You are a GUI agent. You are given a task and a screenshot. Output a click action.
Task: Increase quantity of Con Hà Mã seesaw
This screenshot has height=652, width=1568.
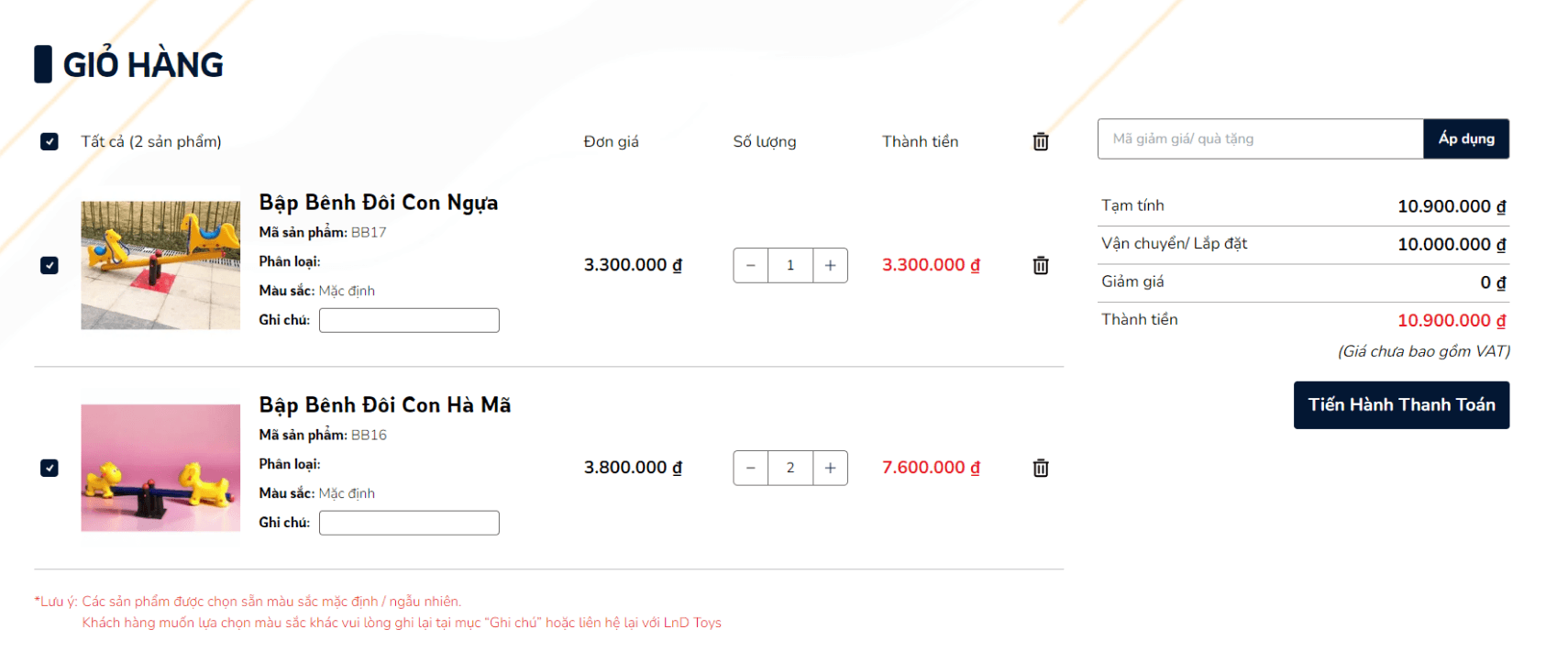(830, 468)
